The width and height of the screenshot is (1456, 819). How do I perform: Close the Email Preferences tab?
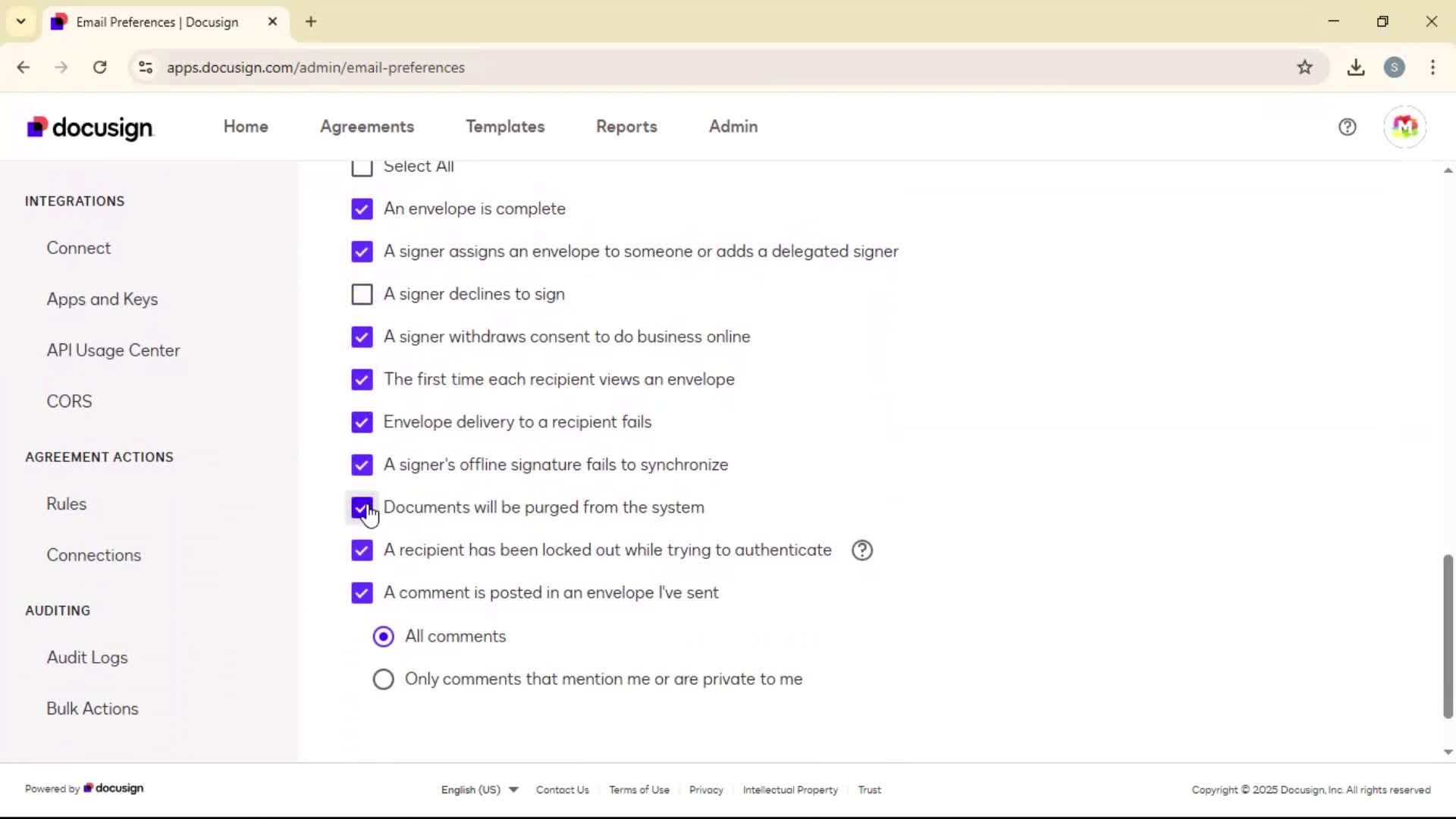[x=272, y=21]
